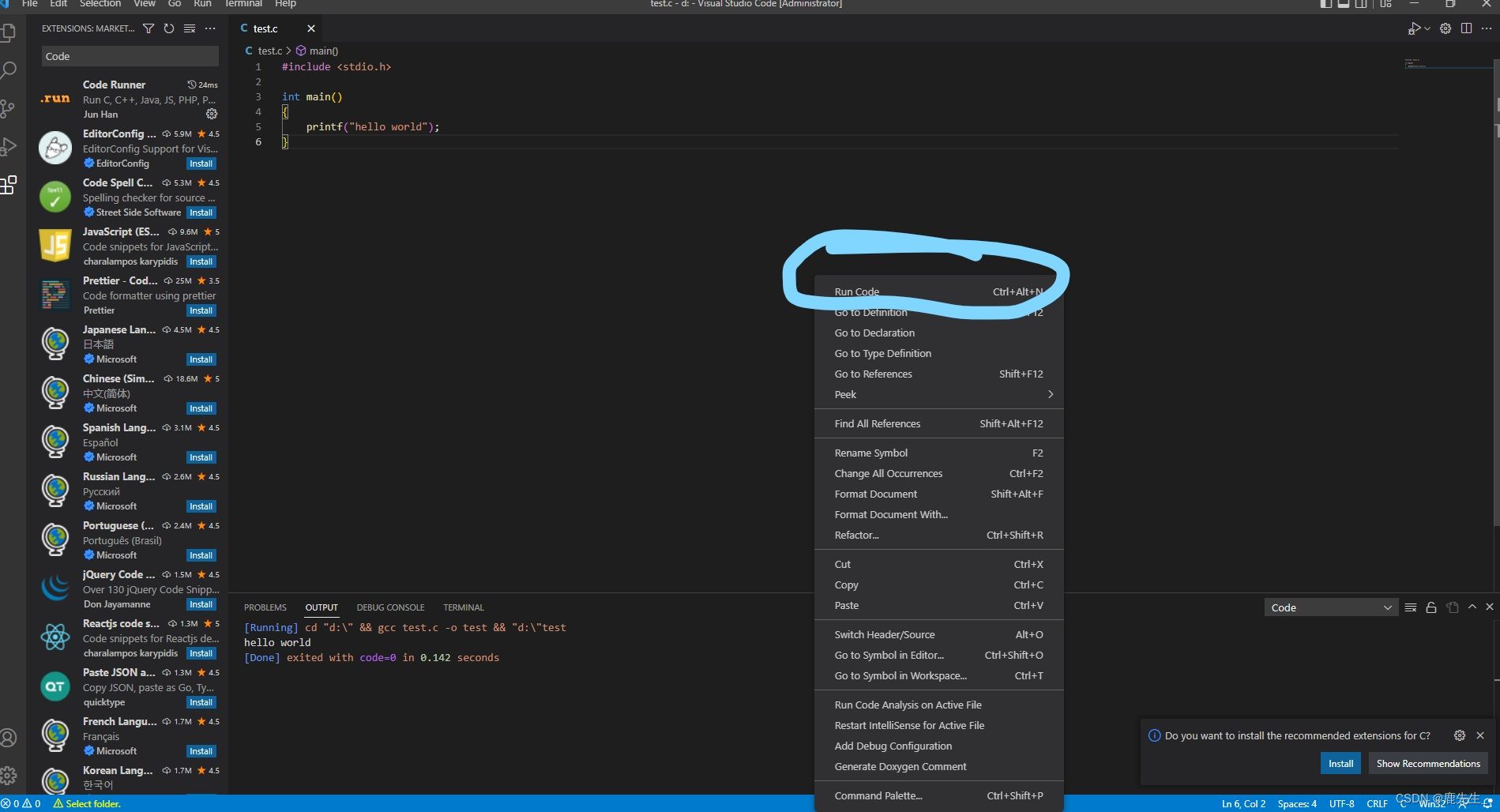Viewport: 1500px width, 812px height.
Task: Click Show Recommendations button
Action: click(x=1428, y=763)
